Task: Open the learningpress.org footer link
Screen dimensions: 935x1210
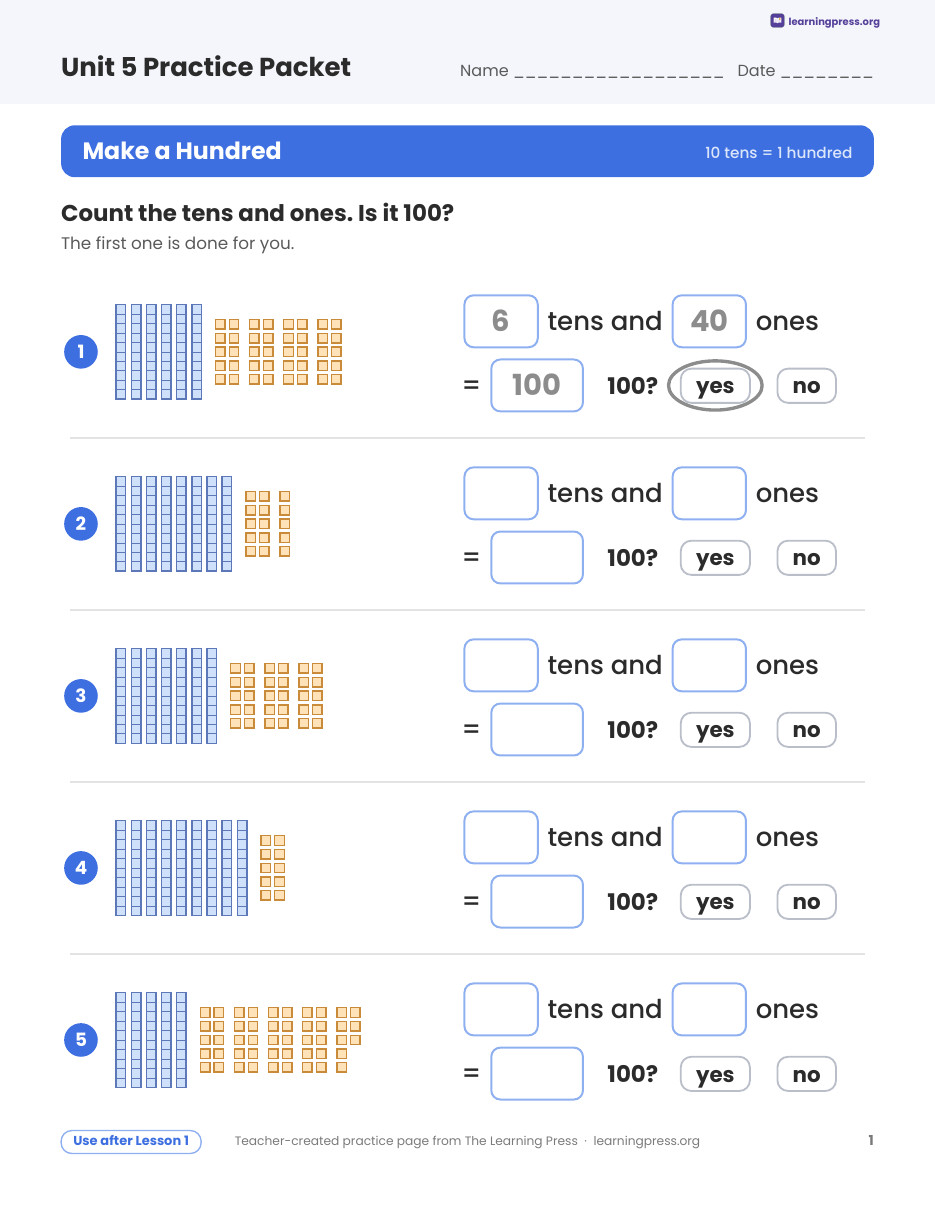Action: pos(646,1141)
